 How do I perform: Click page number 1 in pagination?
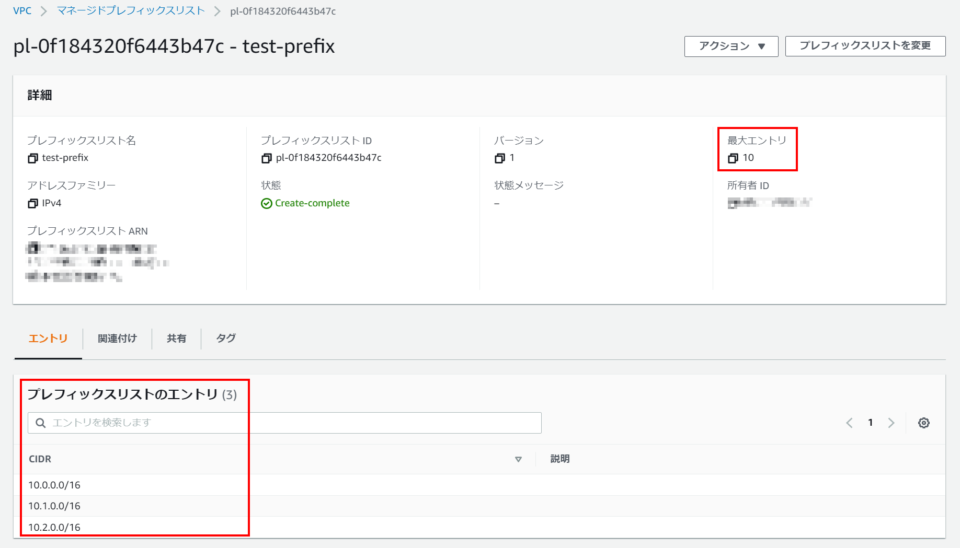(x=870, y=422)
